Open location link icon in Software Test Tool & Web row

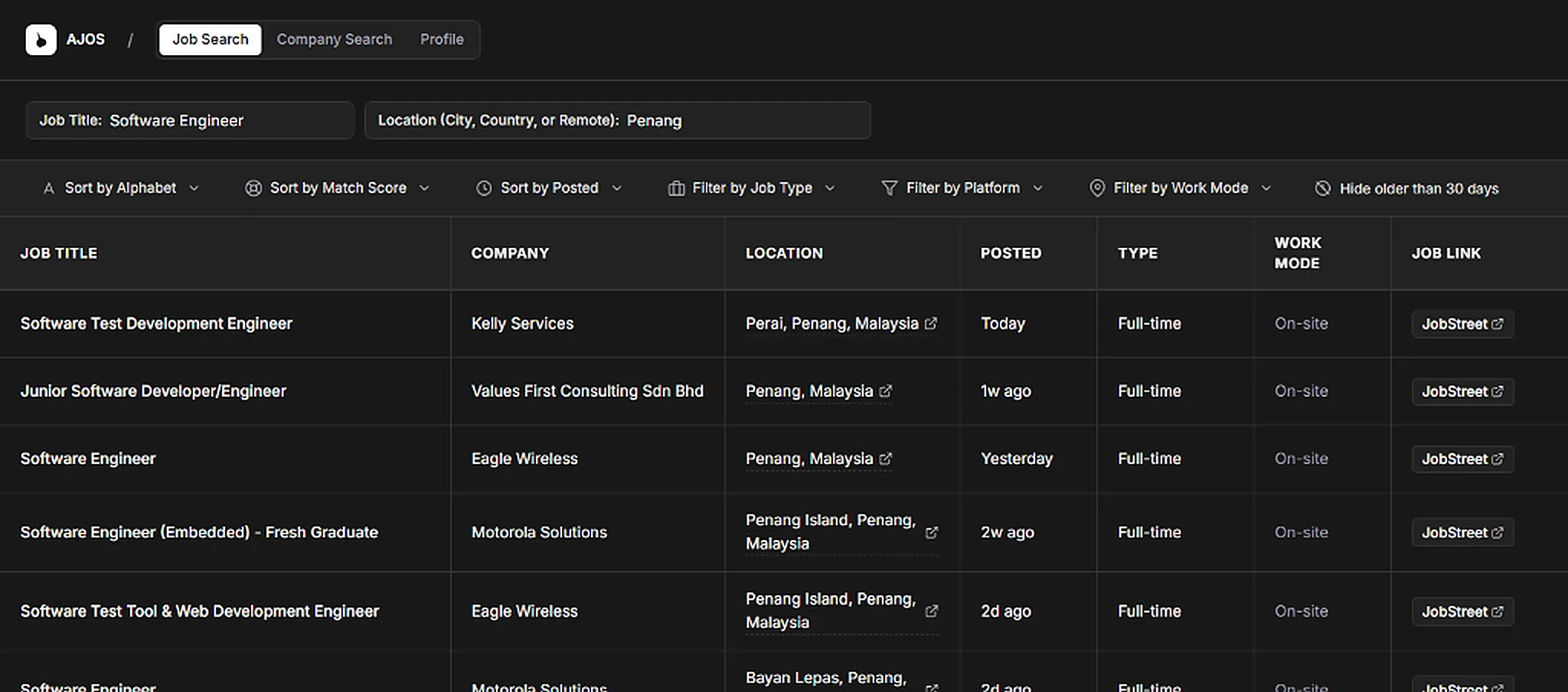[x=932, y=612]
